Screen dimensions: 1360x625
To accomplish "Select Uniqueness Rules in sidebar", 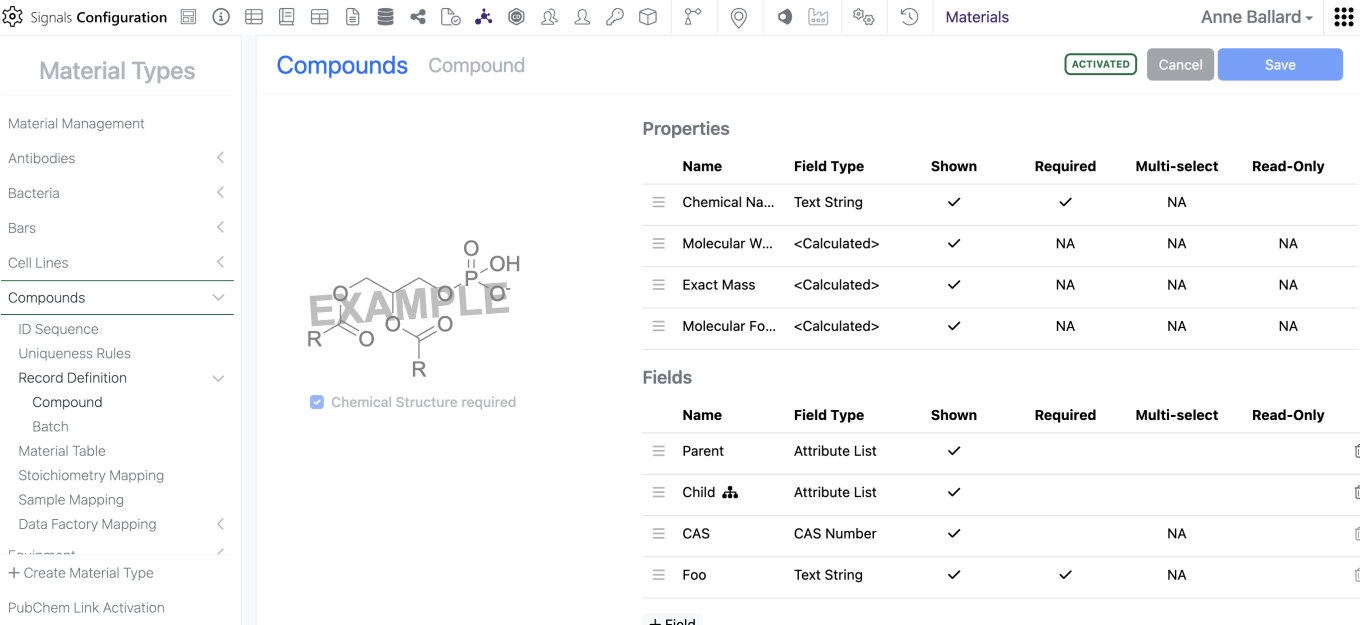I will pos(74,354).
